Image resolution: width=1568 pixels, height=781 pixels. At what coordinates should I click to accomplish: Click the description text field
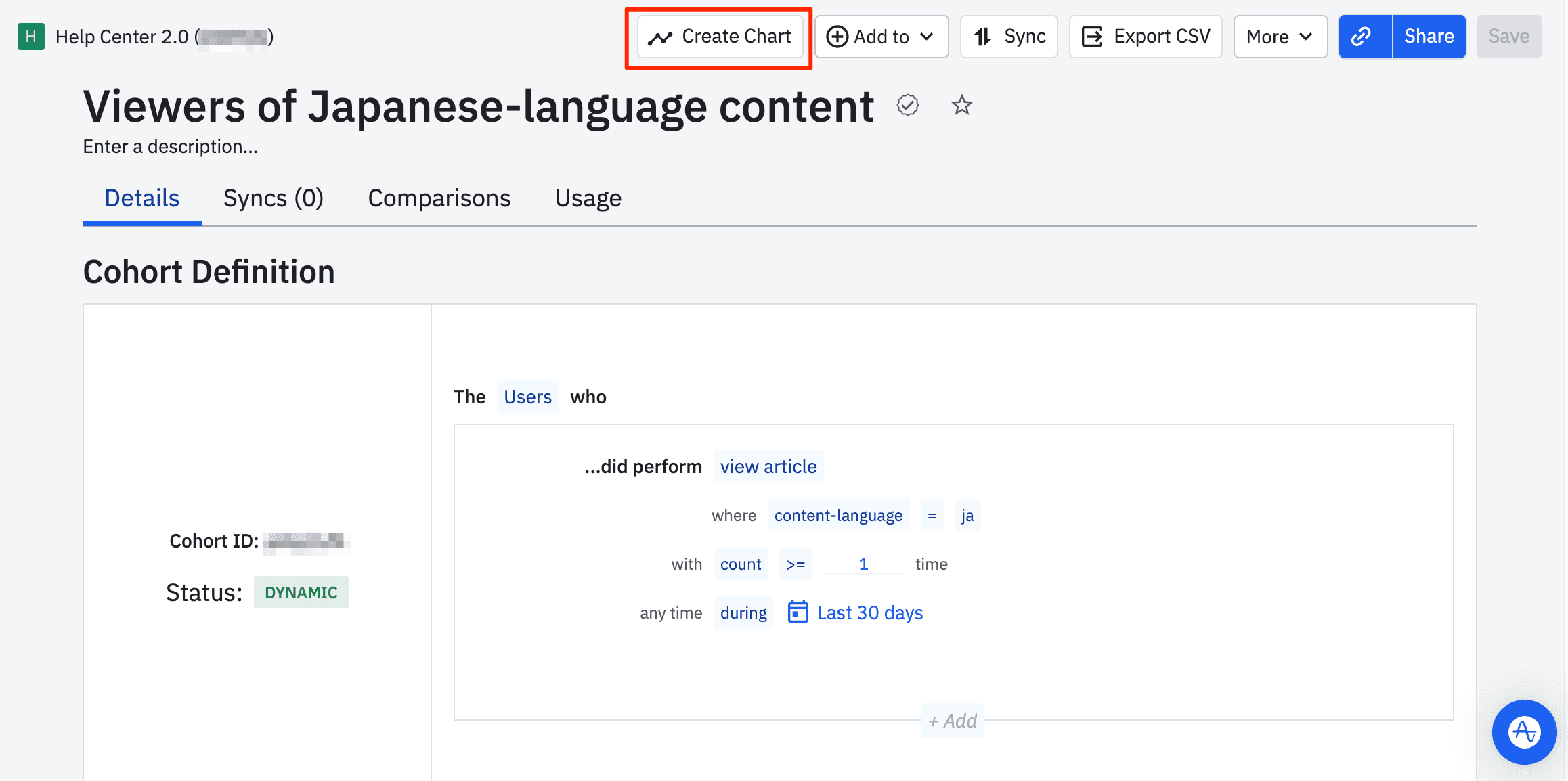(x=170, y=147)
